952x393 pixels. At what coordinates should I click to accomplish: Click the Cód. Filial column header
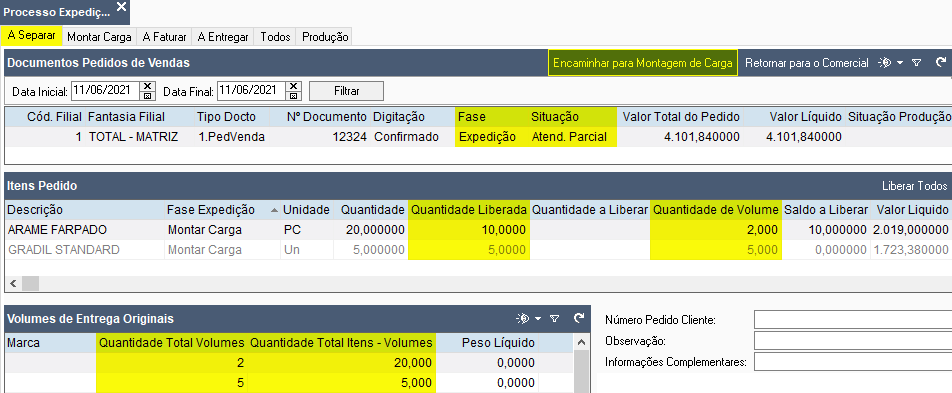point(45,117)
